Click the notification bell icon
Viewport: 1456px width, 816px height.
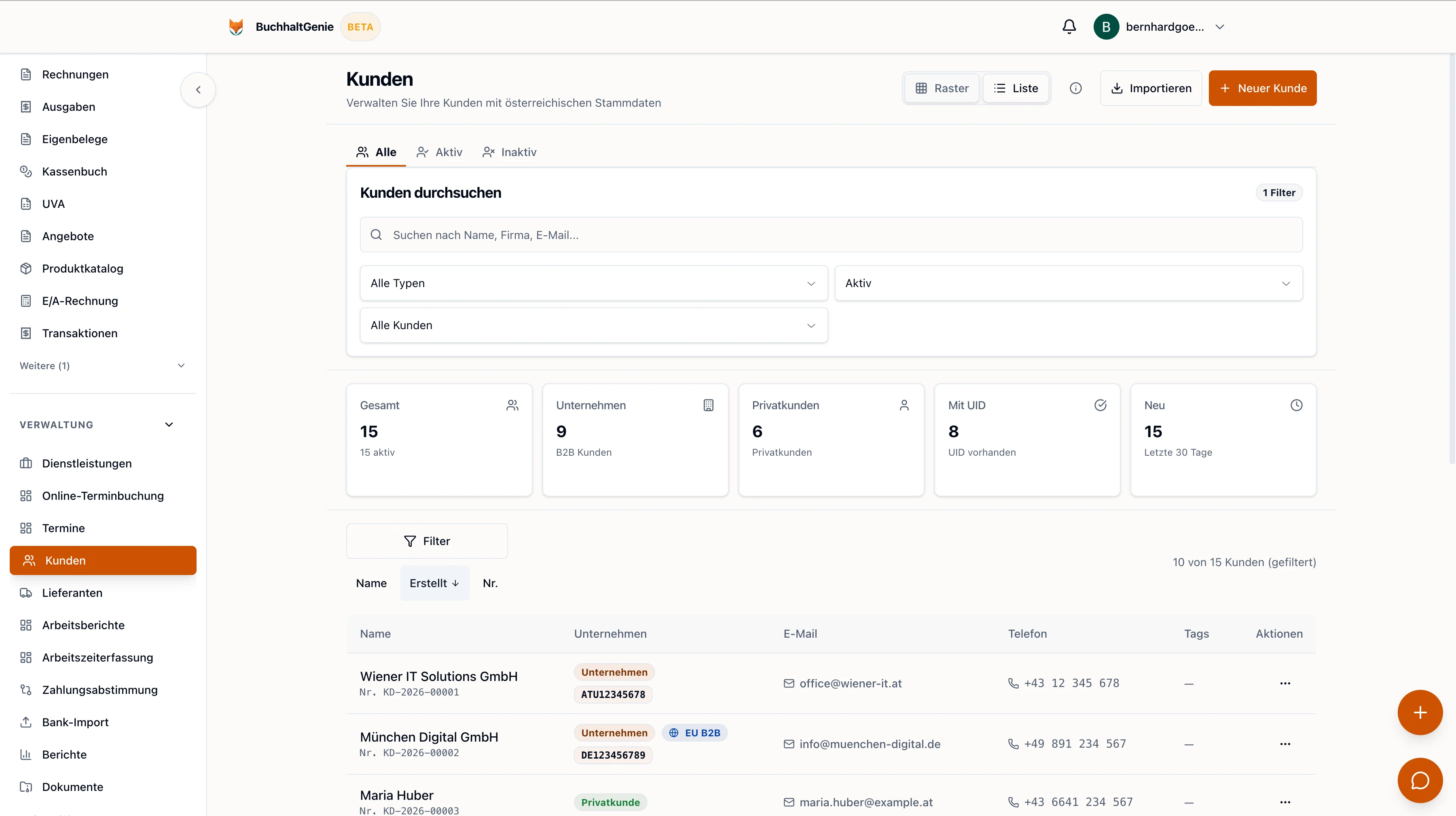(x=1069, y=27)
